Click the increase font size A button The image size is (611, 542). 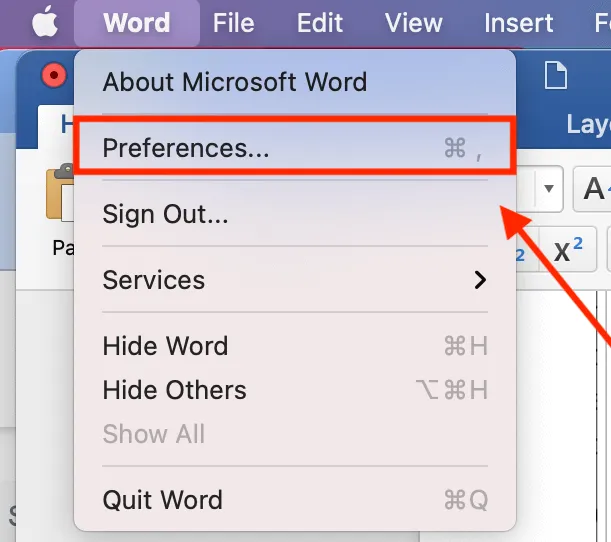[x=593, y=189]
